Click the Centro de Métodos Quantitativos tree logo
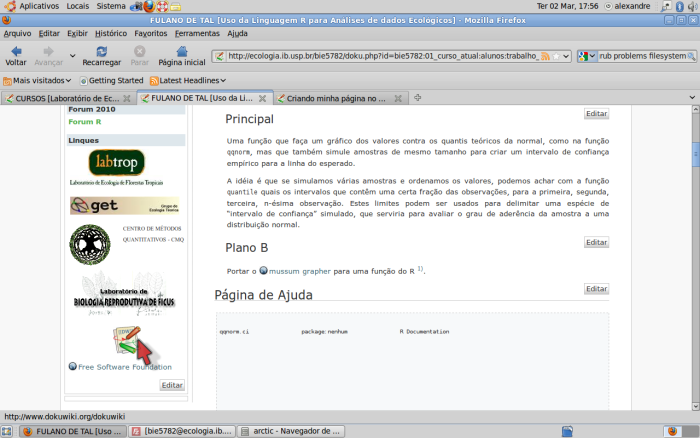This screenshot has width=700, height=438. point(90,243)
